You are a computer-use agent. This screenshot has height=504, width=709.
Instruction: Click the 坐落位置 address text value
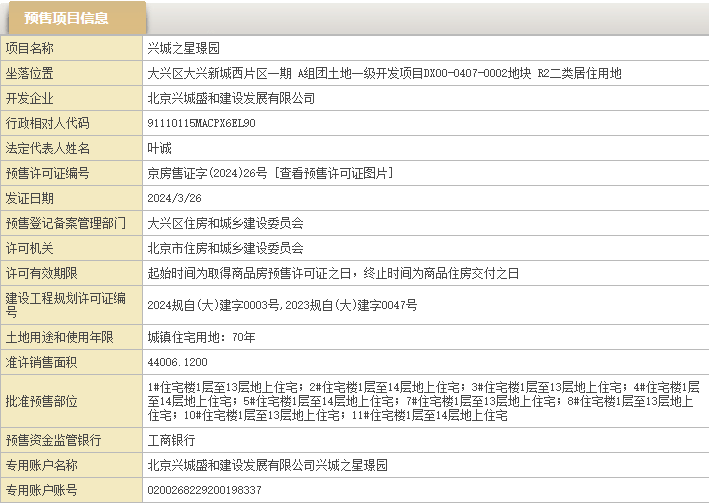tap(384, 73)
